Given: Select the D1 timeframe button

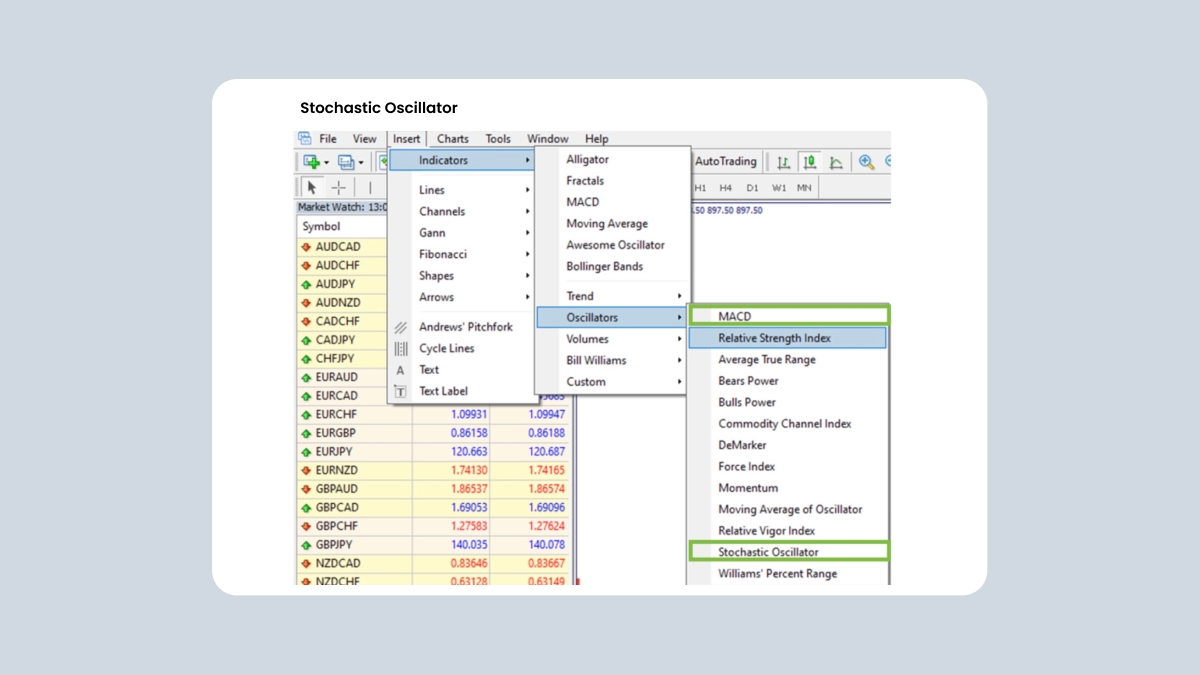Looking at the screenshot, I should (752, 187).
